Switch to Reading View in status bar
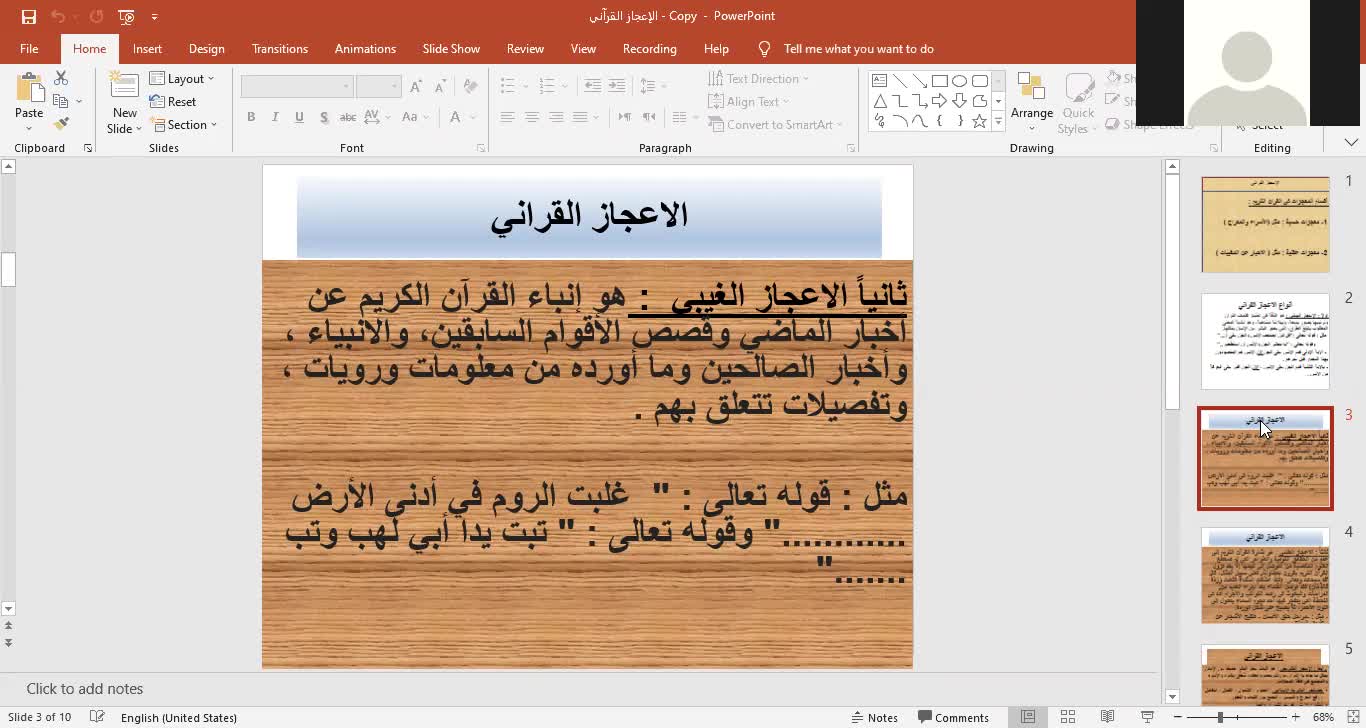The height and width of the screenshot is (728, 1366). 1107,717
